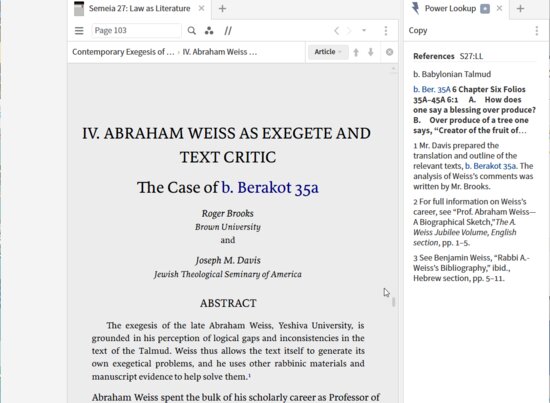Close the Semeia 27 tab

point(201,8)
